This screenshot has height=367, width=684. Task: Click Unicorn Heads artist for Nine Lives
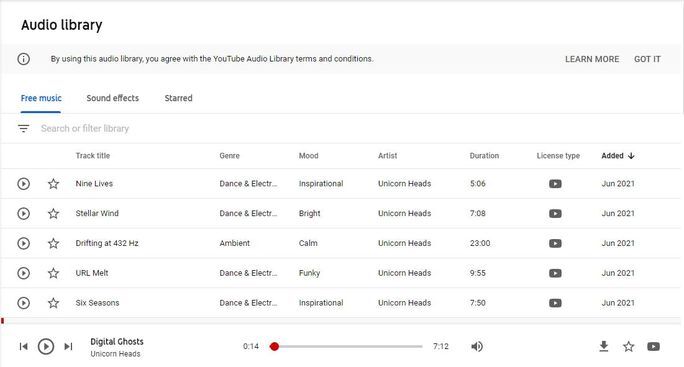(x=404, y=184)
